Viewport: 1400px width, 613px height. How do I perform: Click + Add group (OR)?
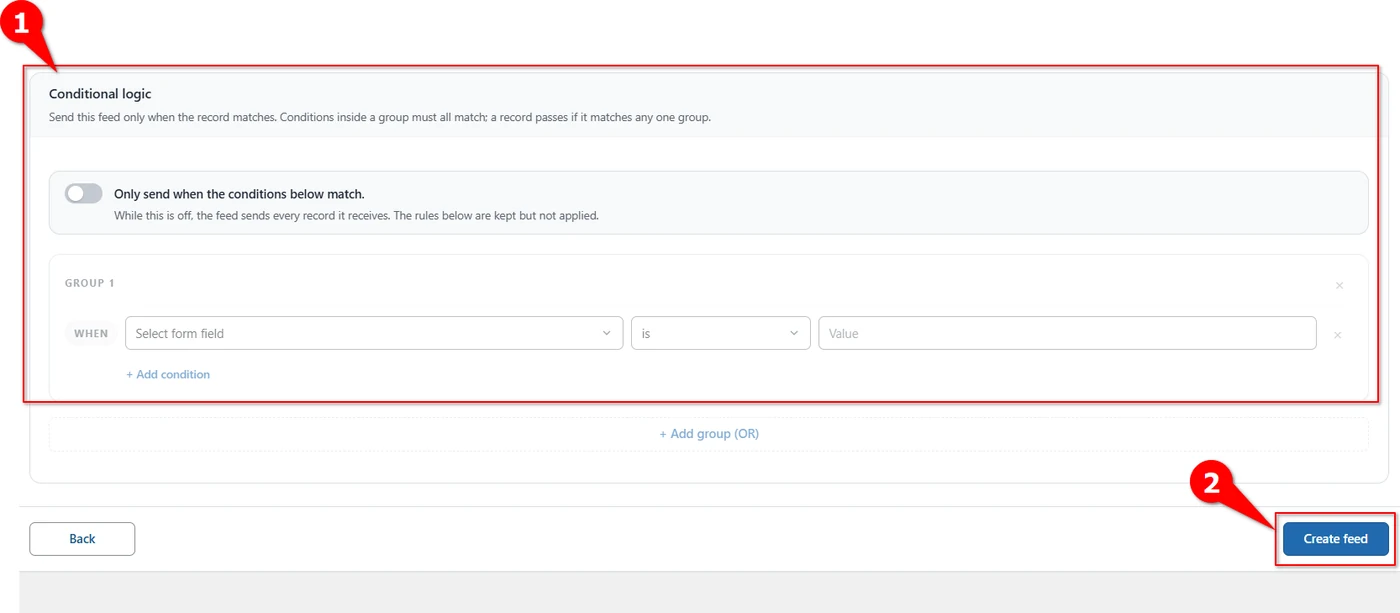[x=709, y=434]
